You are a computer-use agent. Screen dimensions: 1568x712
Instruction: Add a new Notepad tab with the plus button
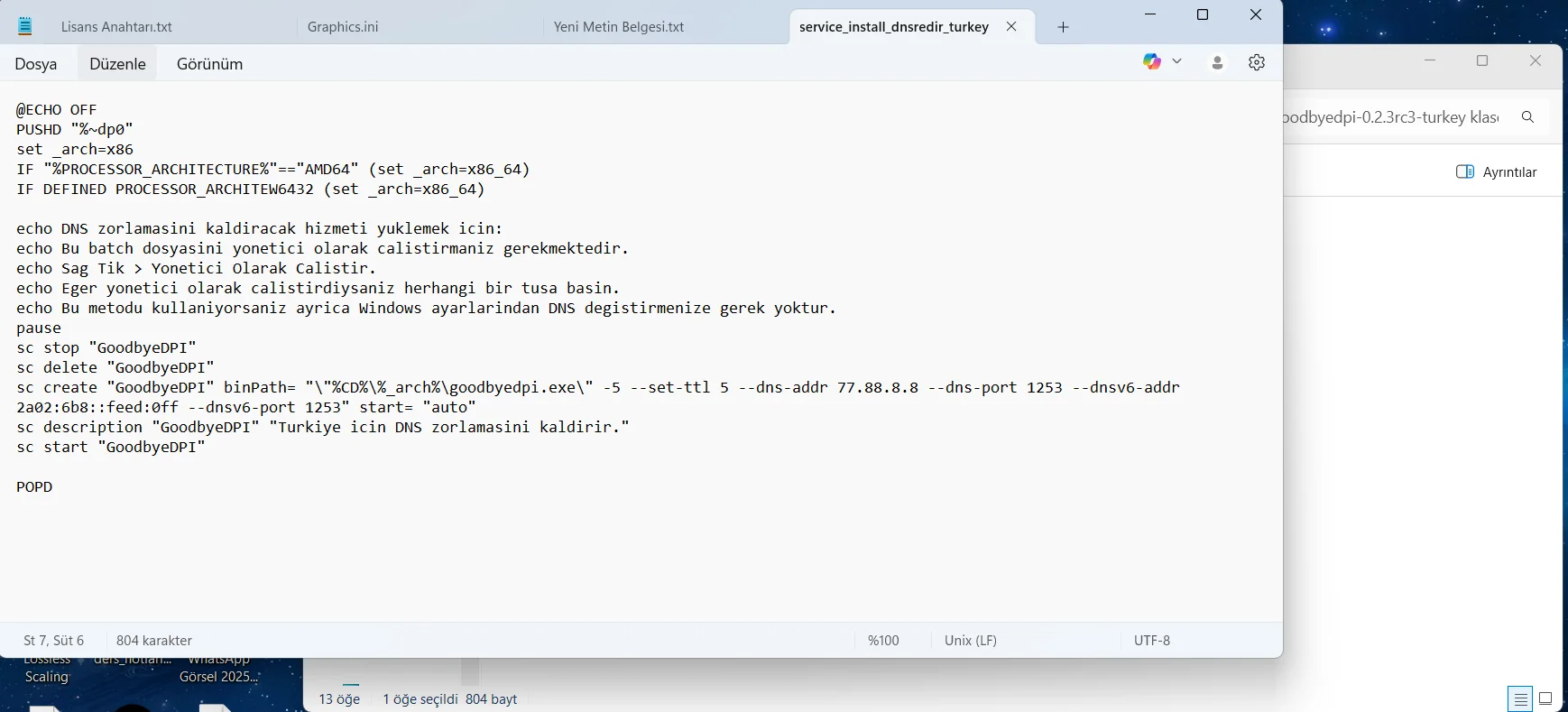(1063, 27)
